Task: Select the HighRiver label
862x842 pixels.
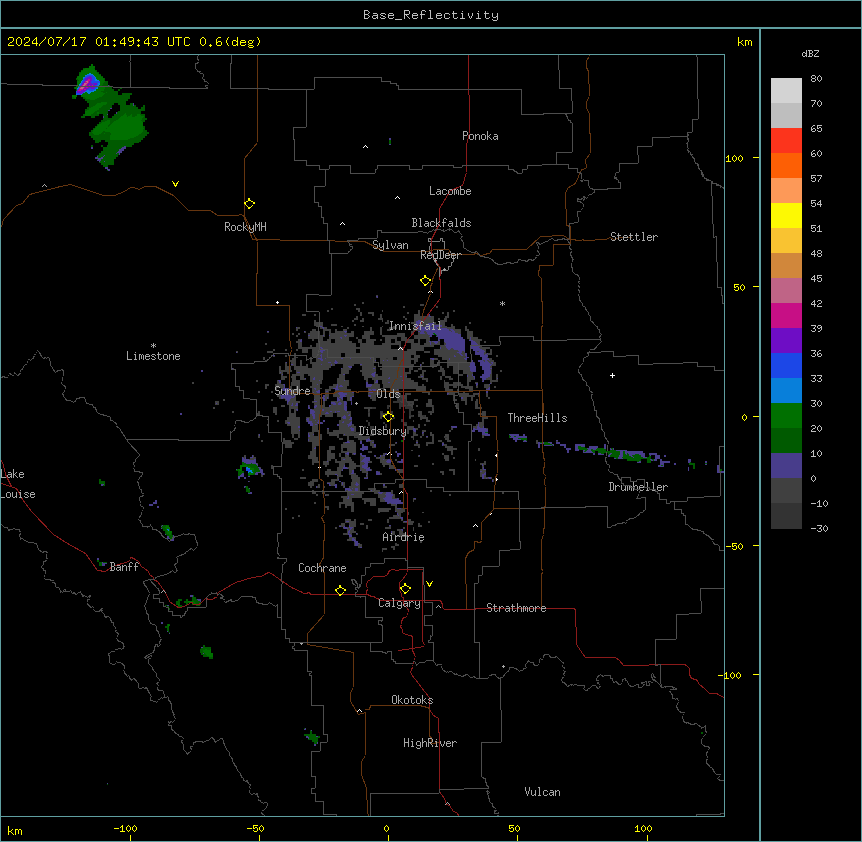Action: pos(430,743)
